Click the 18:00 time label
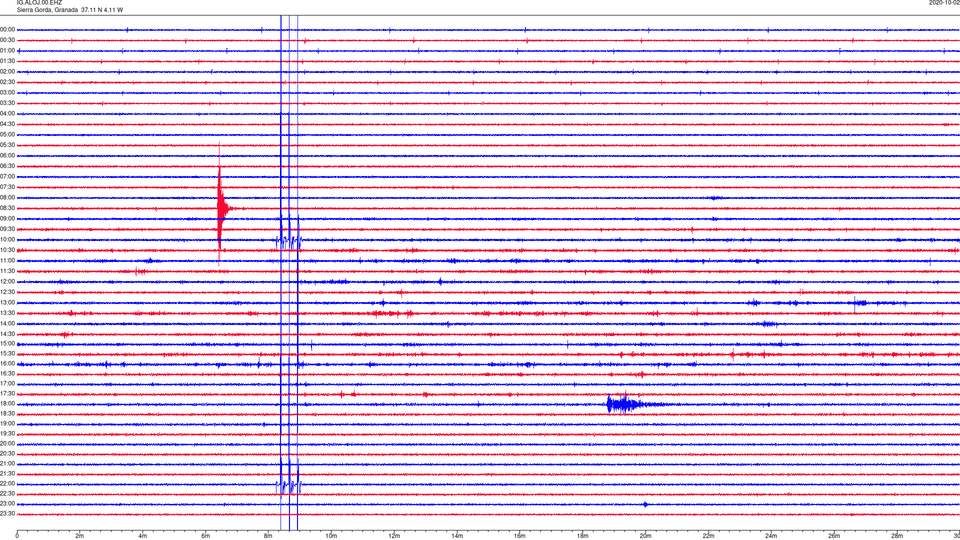This screenshot has width=960, height=540. click(7, 404)
